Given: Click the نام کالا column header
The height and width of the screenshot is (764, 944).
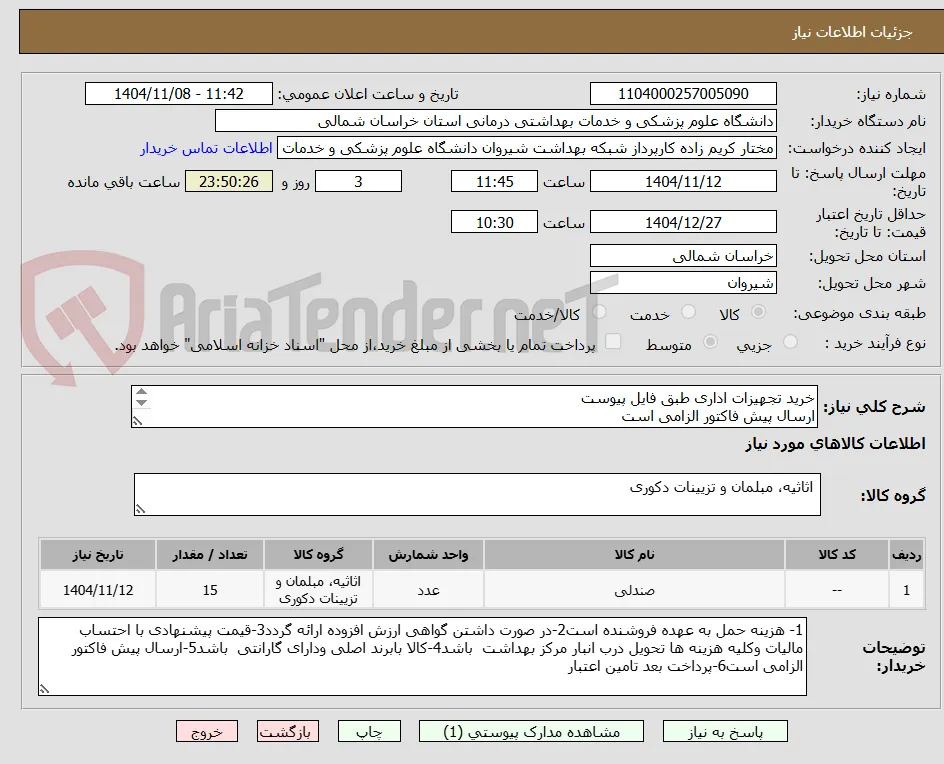Looking at the screenshot, I should tap(635, 554).
